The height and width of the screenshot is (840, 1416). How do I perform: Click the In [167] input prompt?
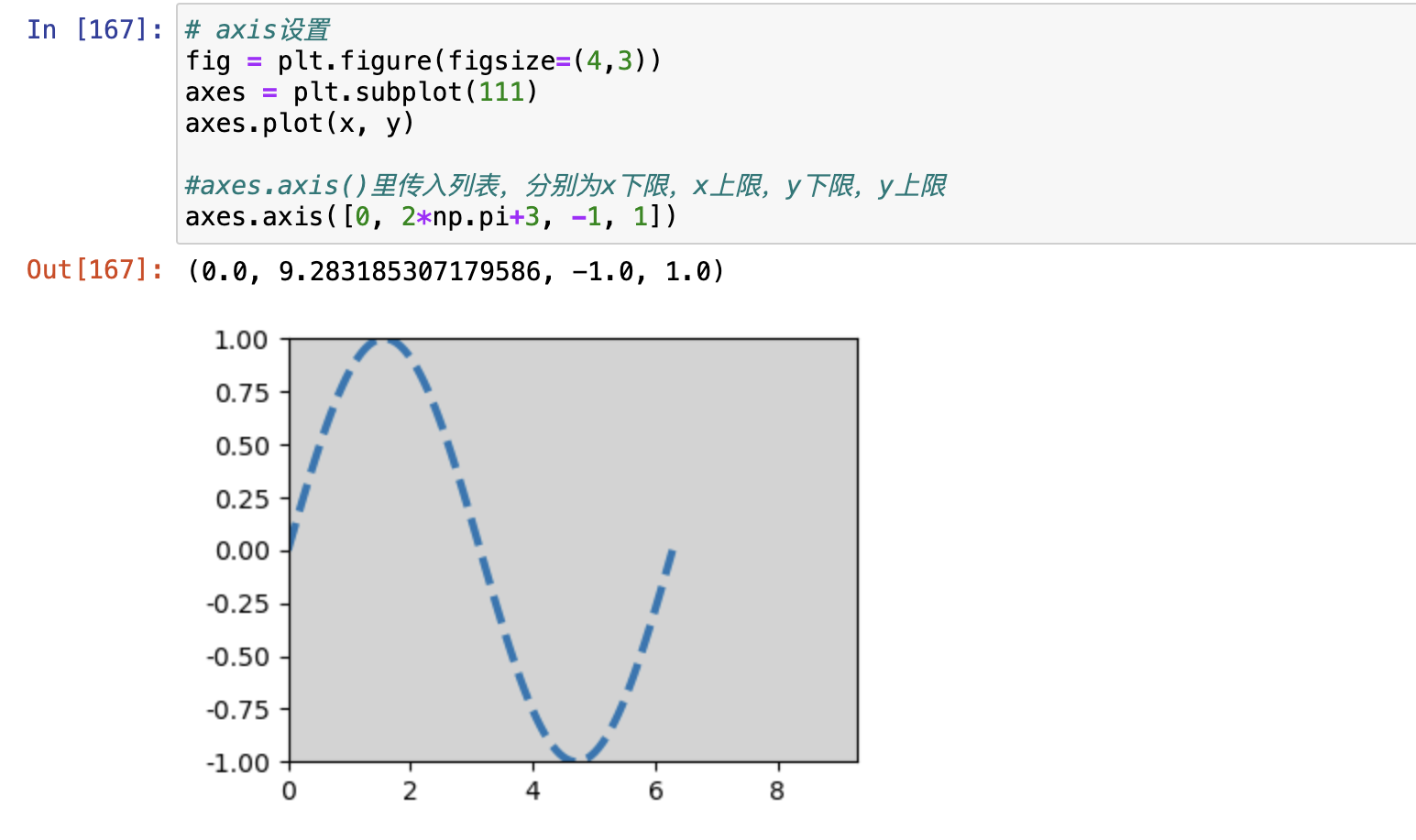pyautogui.click(x=94, y=29)
